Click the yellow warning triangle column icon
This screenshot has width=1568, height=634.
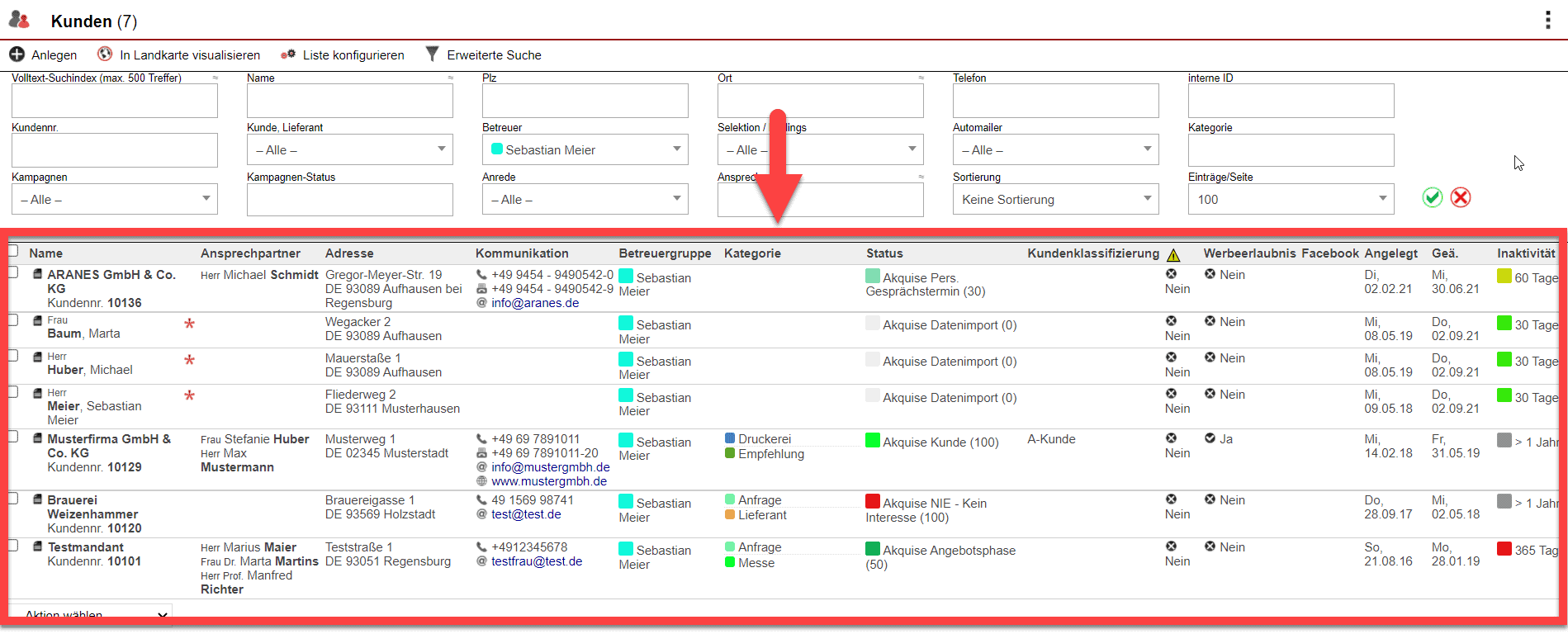coord(1173,255)
